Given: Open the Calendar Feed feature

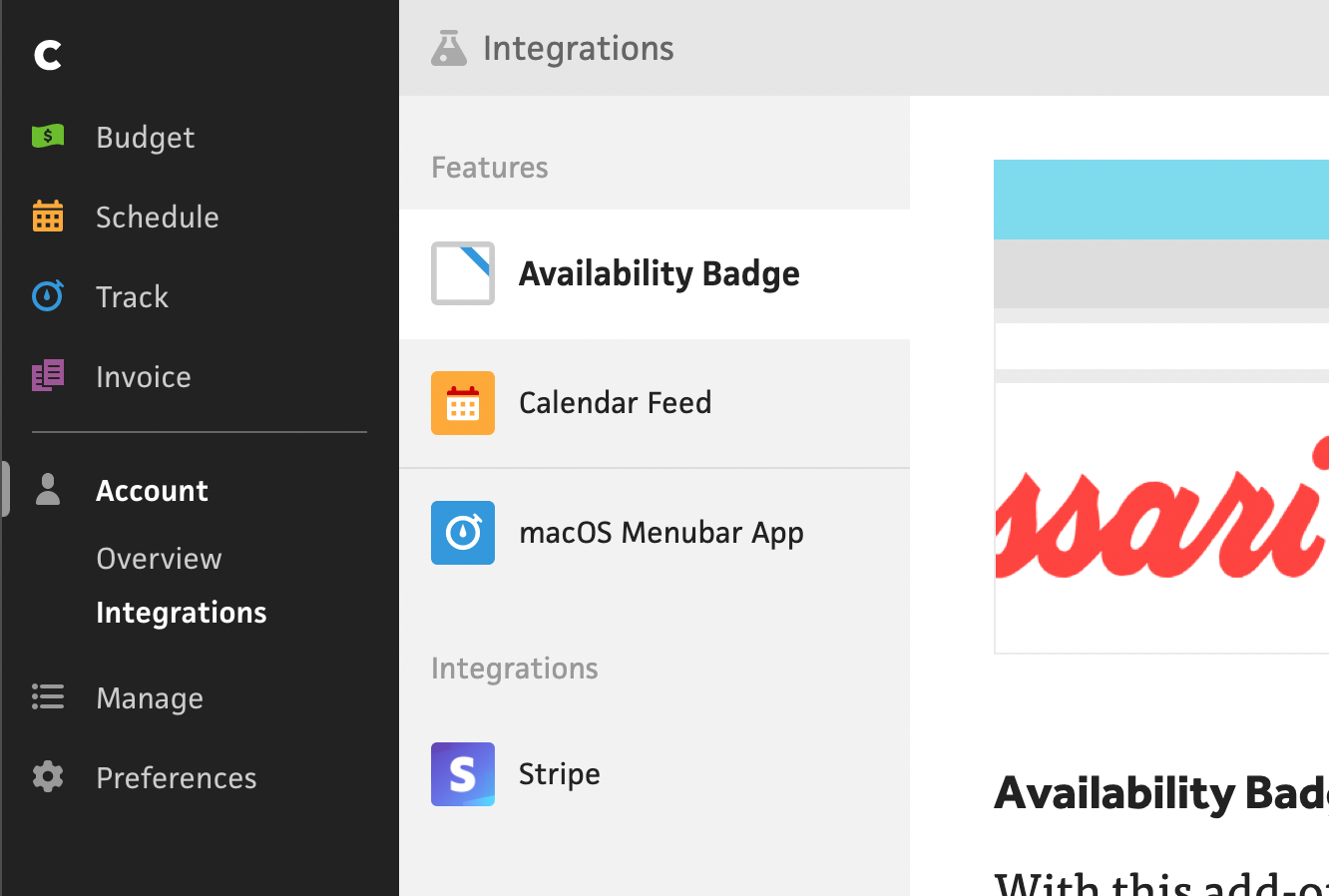Looking at the screenshot, I should point(615,403).
